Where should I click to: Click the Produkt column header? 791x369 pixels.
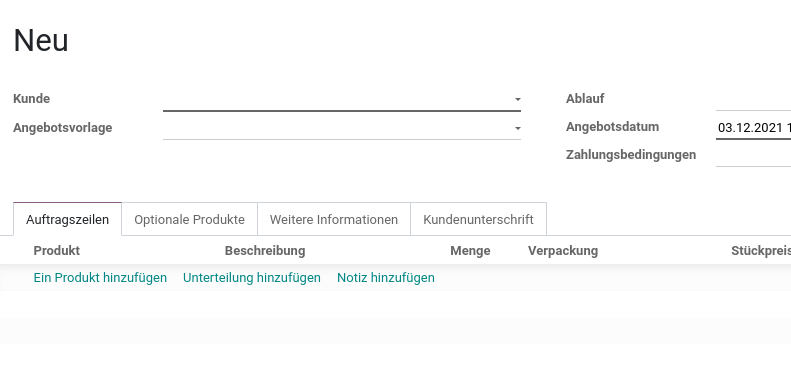point(56,250)
